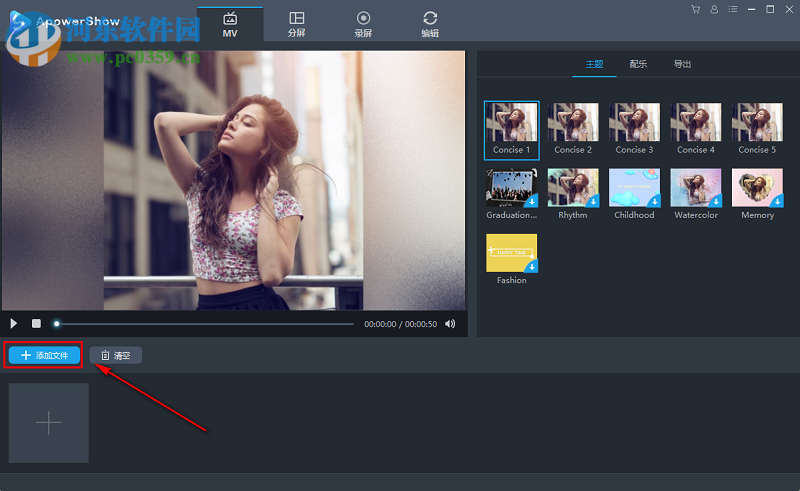Select the Concise 3 theme
The width and height of the screenshot is (800, 491).
[x=634, y=129]
